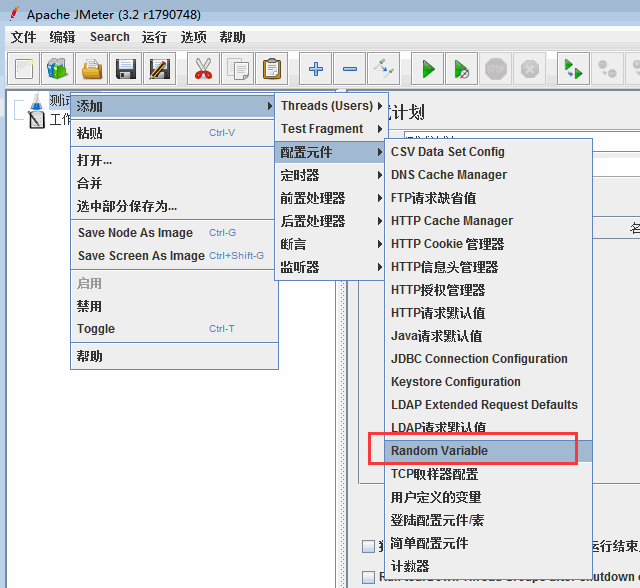Choose 打开... in context menu
The width and height of the screenshot is (640, 588).
(x=173, y=160)
